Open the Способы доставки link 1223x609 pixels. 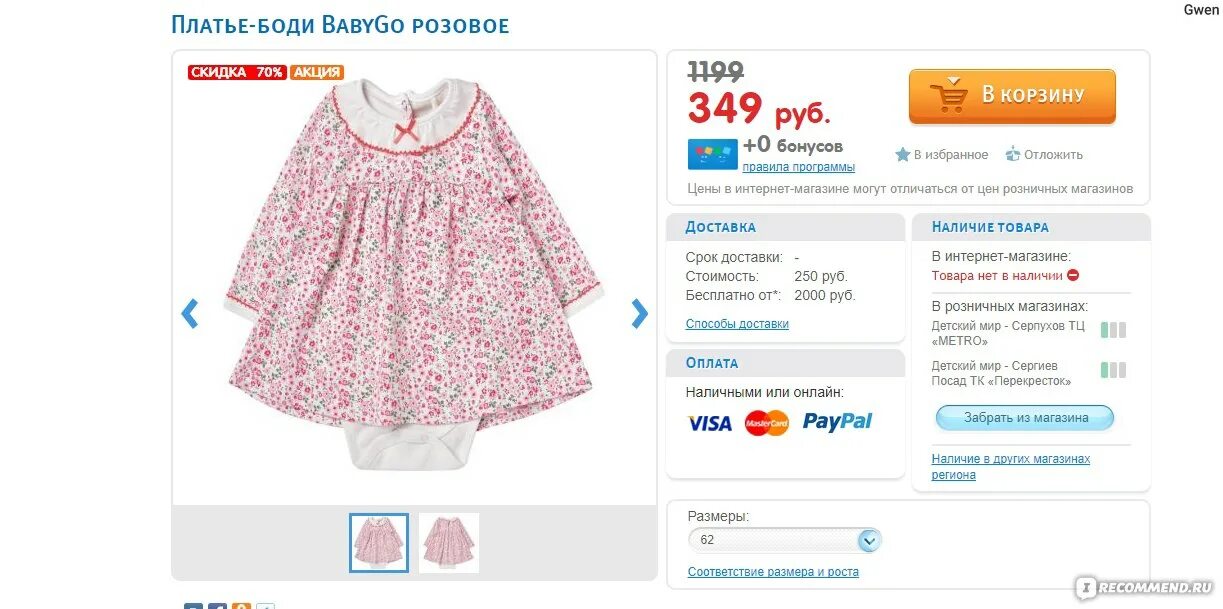pyautogui.click(x=737, y=324)
